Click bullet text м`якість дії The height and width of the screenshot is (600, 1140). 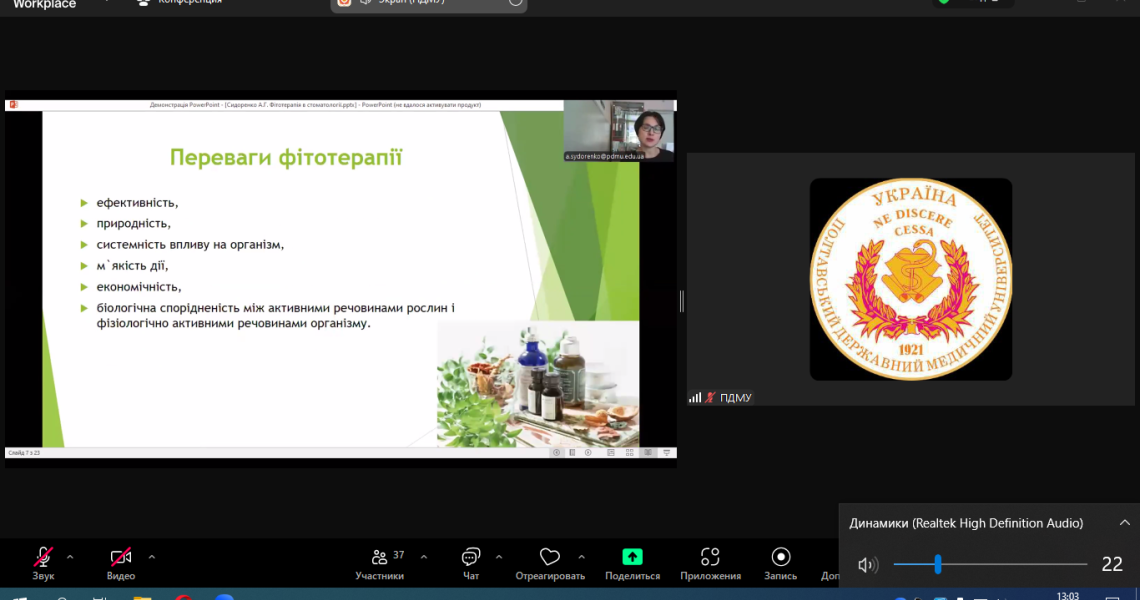pos(132,265)
